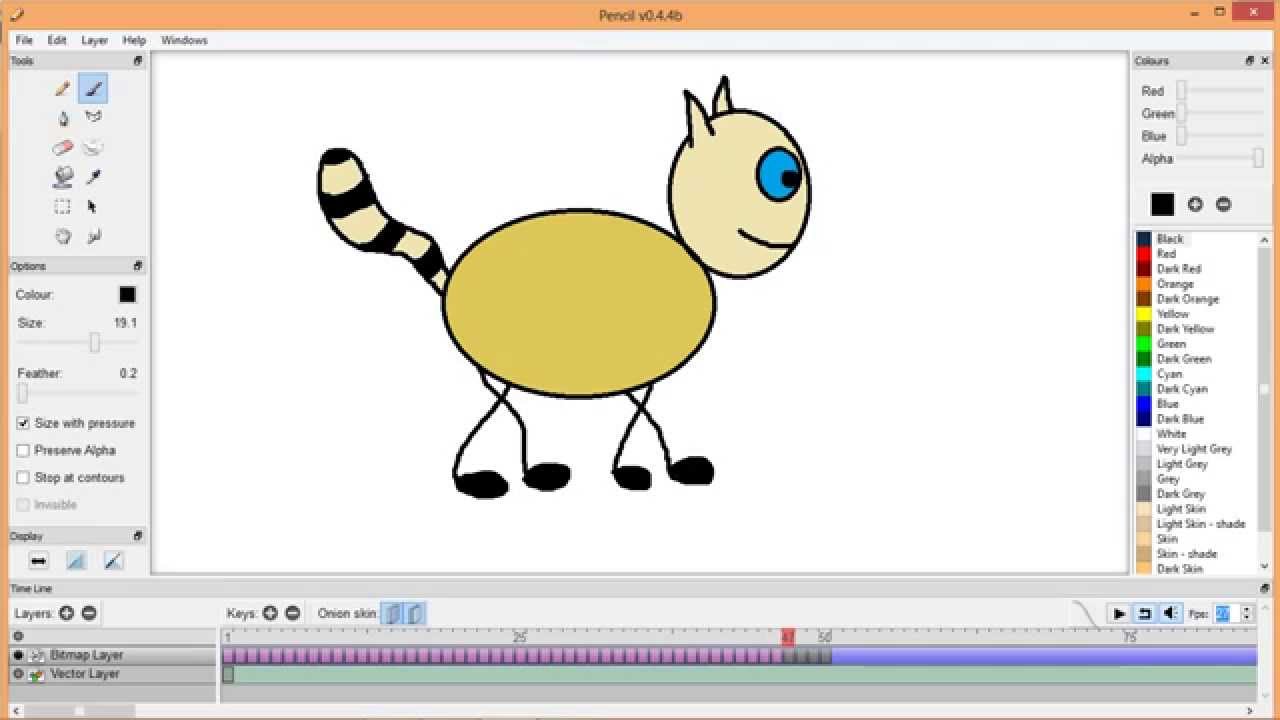Check the Stop at contours option
Viewport: 1280px width, 720px height.
[22, 477]
